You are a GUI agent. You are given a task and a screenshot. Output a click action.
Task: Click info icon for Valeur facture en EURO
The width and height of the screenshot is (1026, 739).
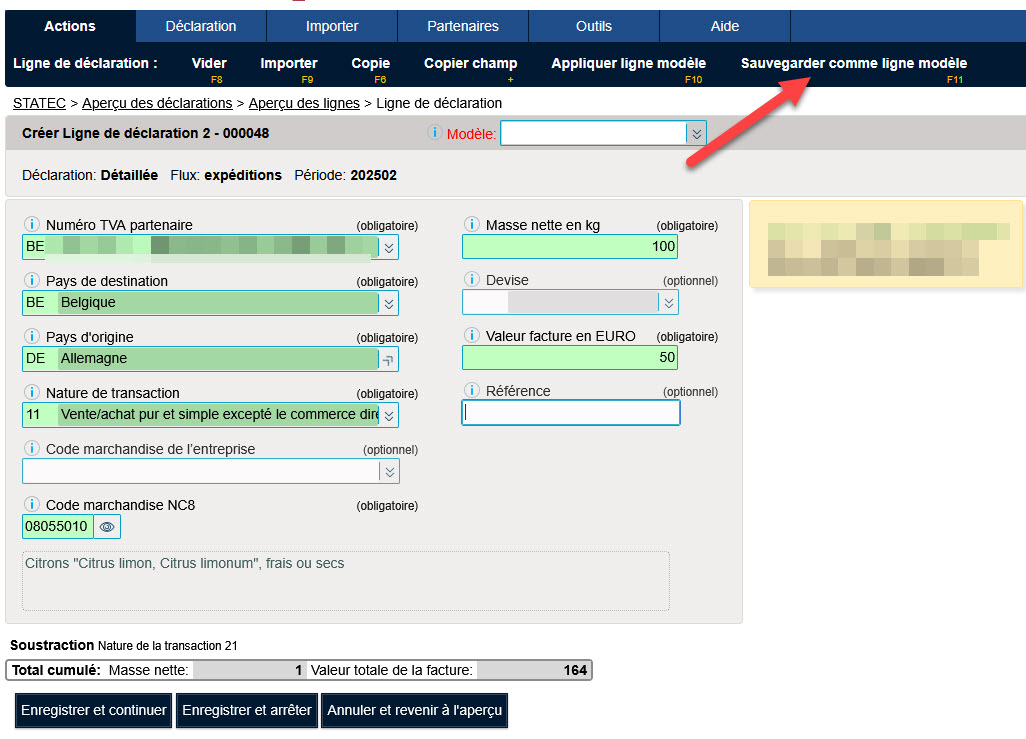point(471,335)
